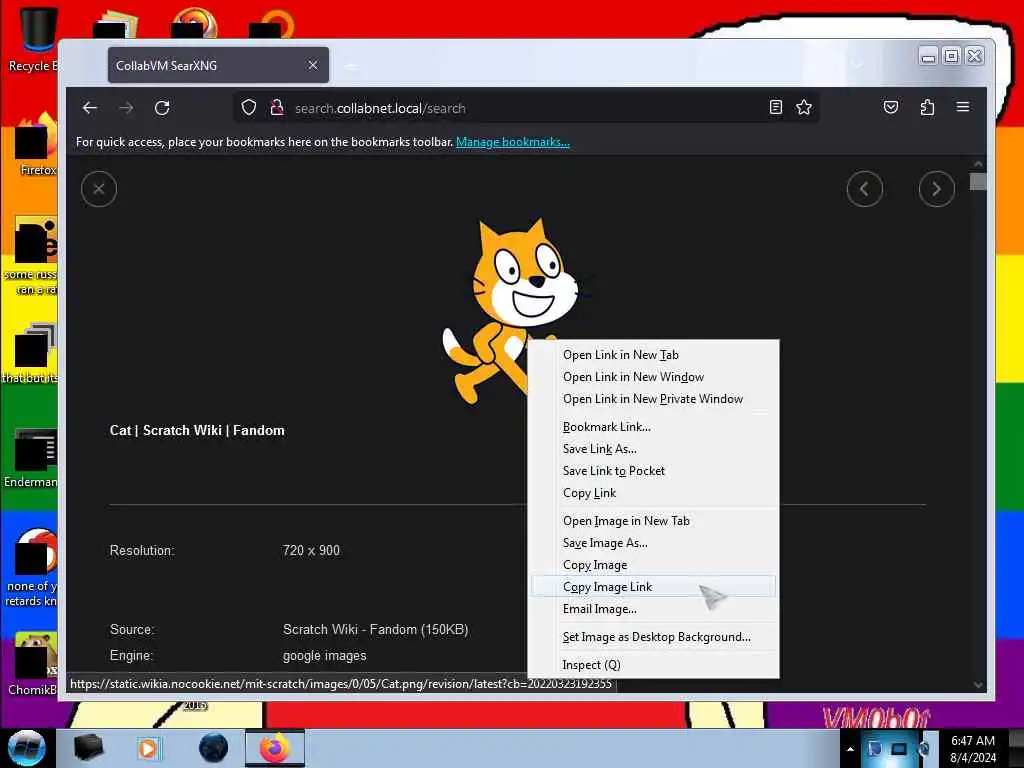This screenshot has height=768, width=1024.
Task: Choose Set Image as Desktop Background
Action: (x=653, y=637)
